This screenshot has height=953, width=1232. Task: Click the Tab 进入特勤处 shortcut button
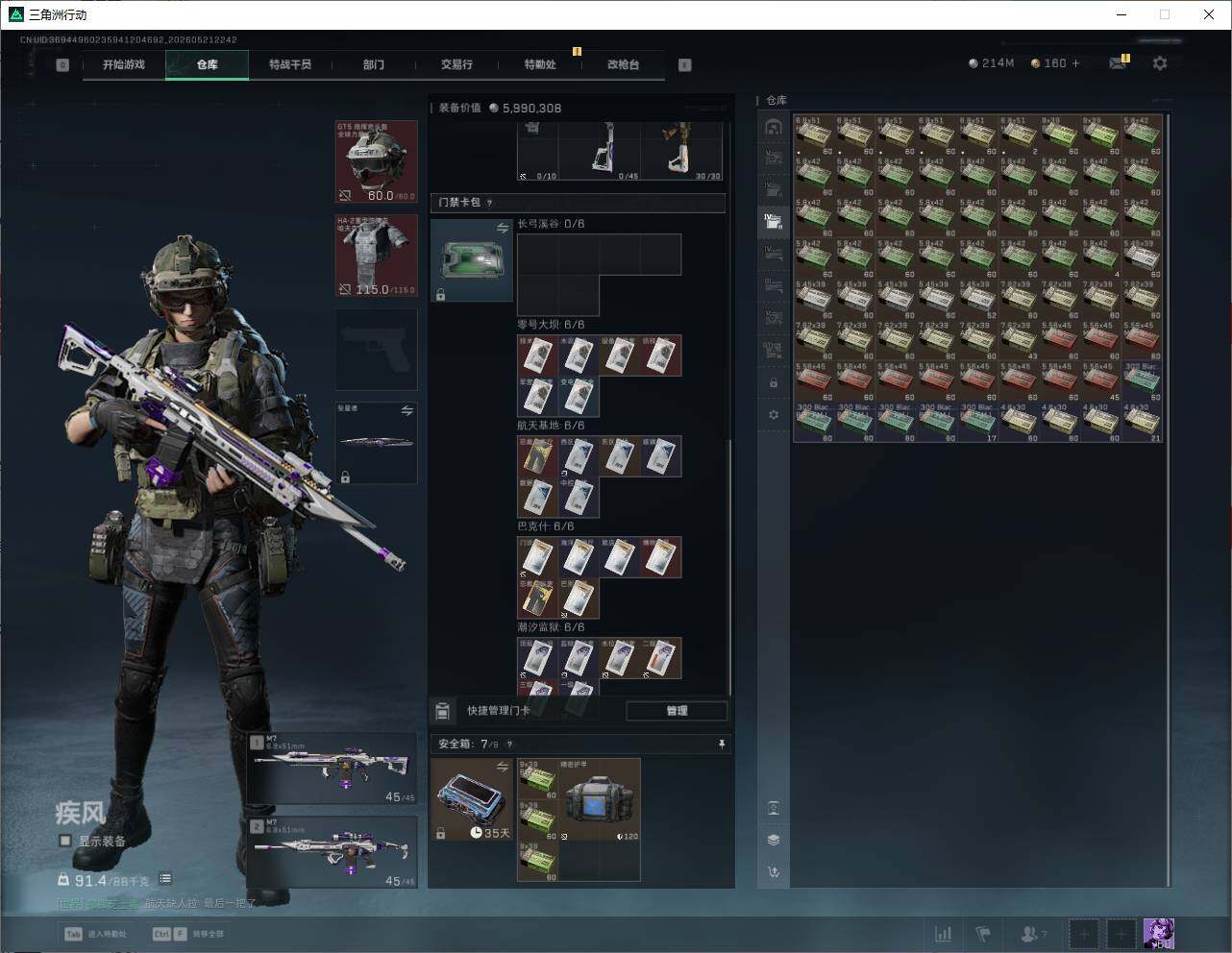point(95,934)
